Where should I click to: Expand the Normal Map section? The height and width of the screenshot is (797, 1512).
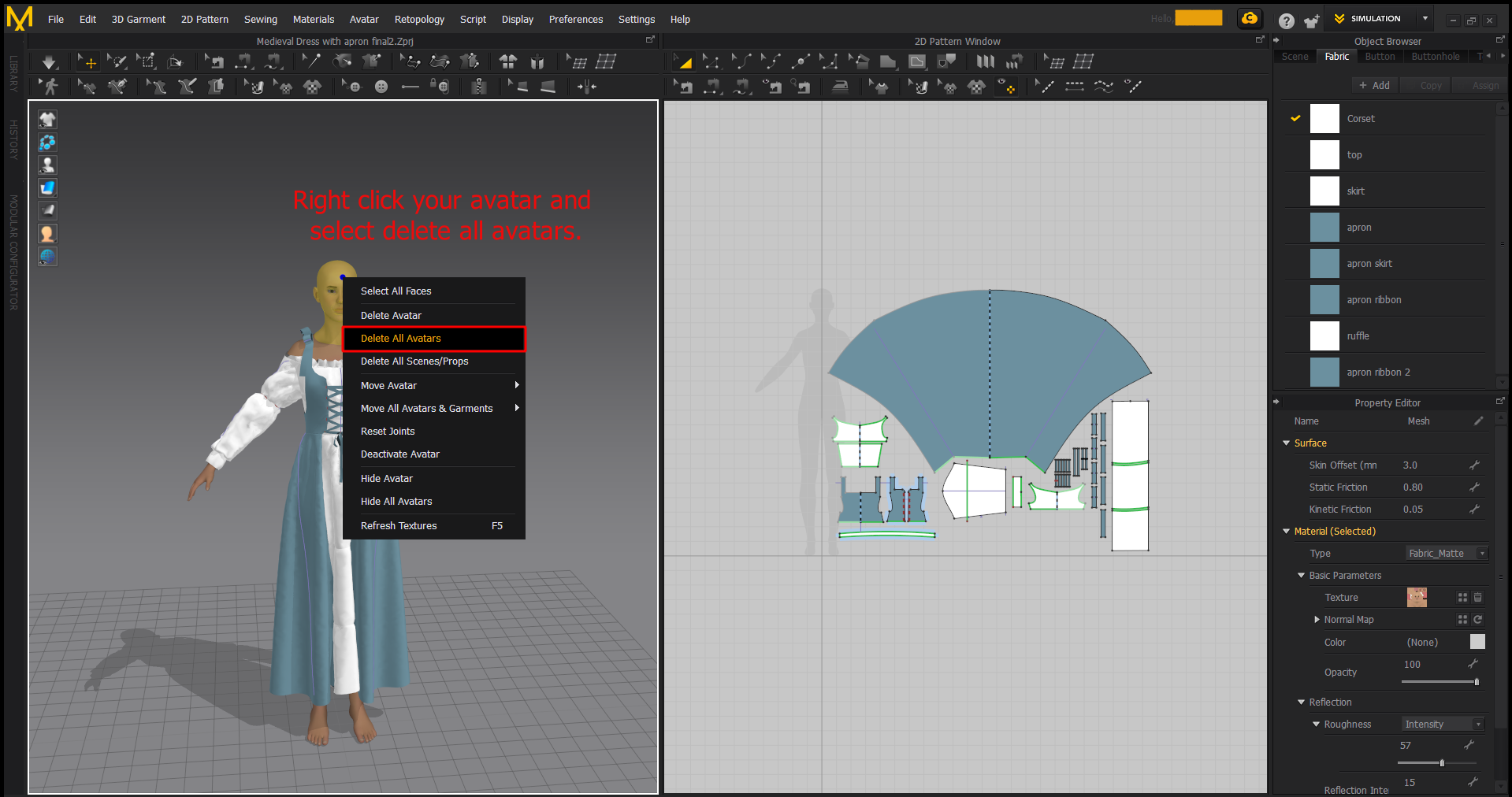click(x=1317, y=620)
